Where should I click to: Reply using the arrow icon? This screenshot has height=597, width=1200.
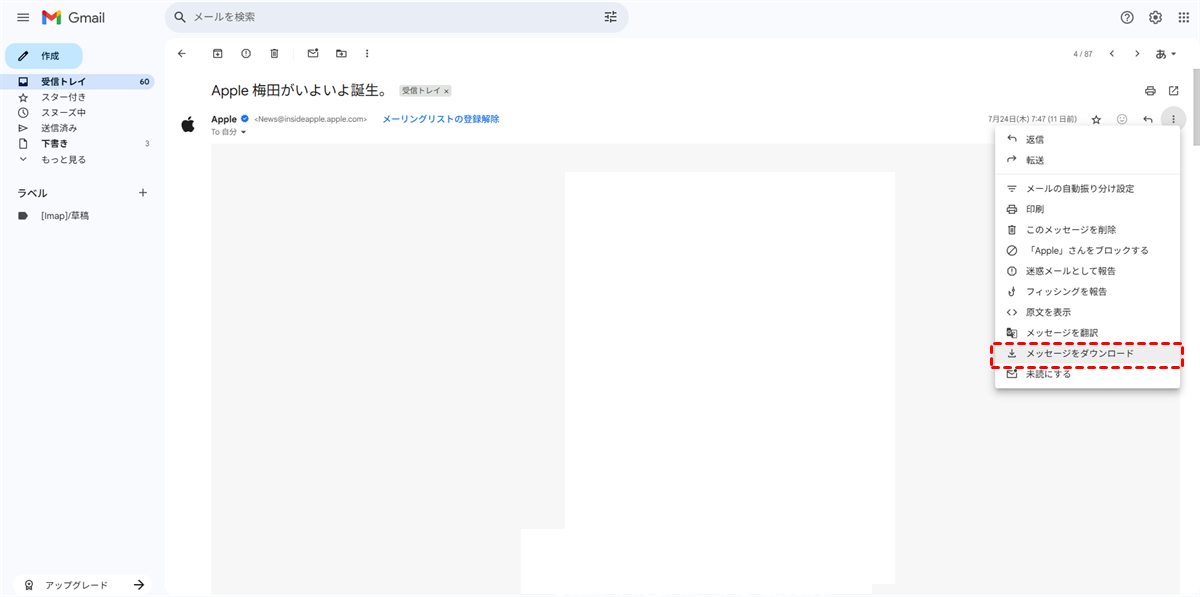tap(1148, 119)
